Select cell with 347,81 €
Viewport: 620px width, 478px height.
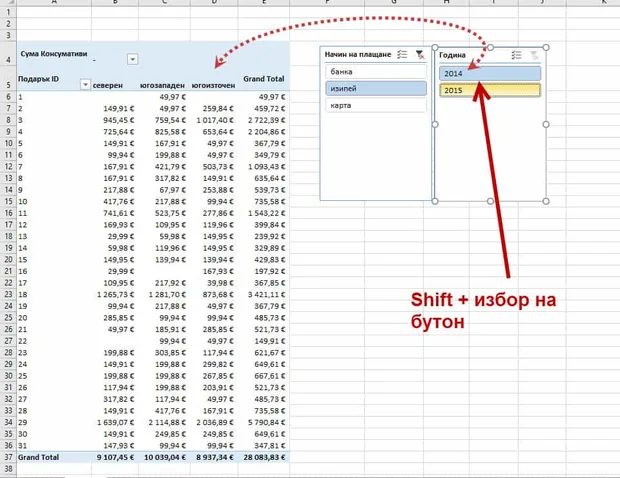click(264, 446)
